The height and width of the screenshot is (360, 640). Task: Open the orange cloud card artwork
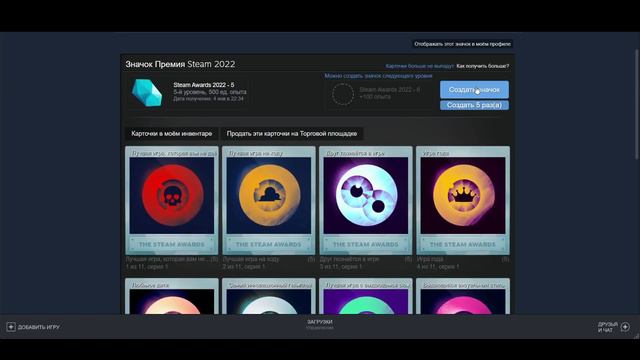(x=269, y=196)
